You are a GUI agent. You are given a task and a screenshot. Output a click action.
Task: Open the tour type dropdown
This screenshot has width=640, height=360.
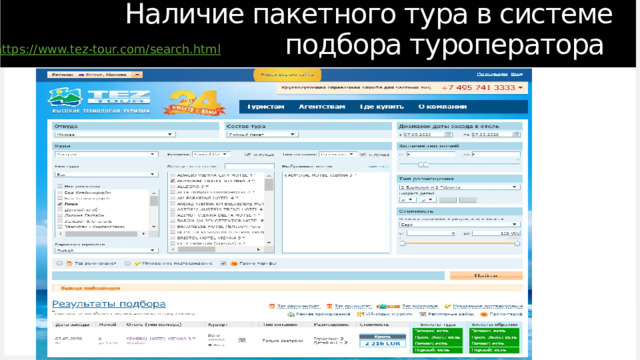pyautogui.click(x=106, y=174)
